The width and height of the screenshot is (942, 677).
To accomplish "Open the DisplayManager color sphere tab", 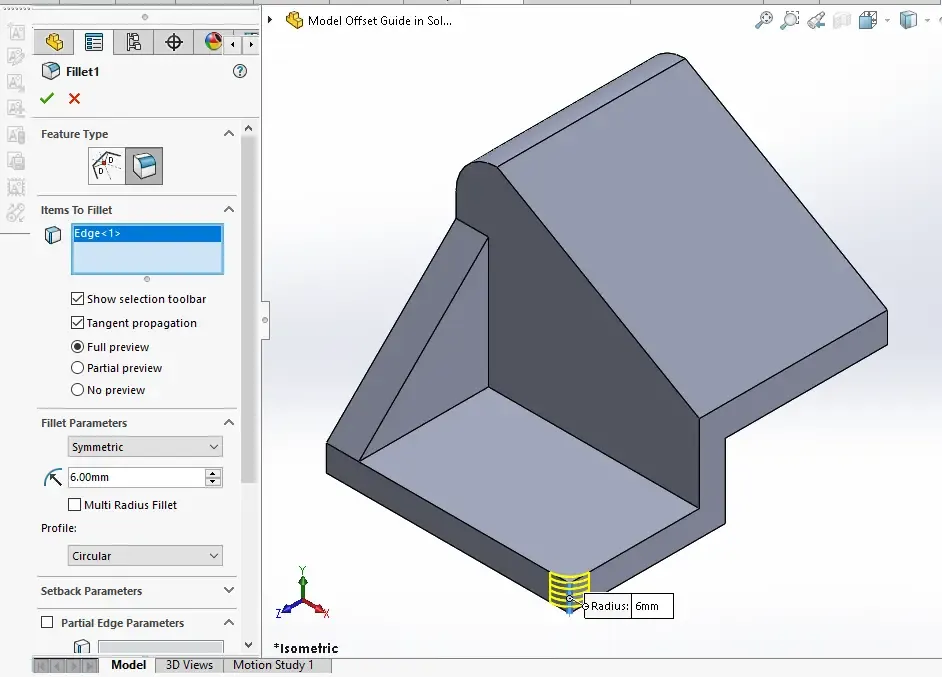I will coord(212,42).
